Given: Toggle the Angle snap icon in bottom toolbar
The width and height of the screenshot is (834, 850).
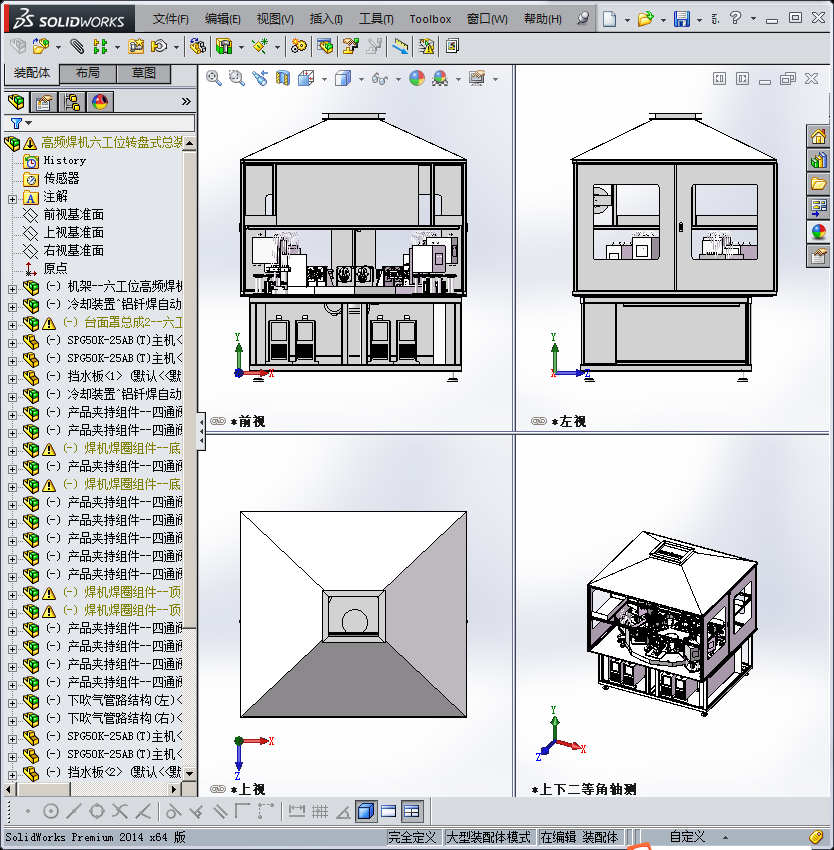Looking at the screenshot, I should 343,812.
